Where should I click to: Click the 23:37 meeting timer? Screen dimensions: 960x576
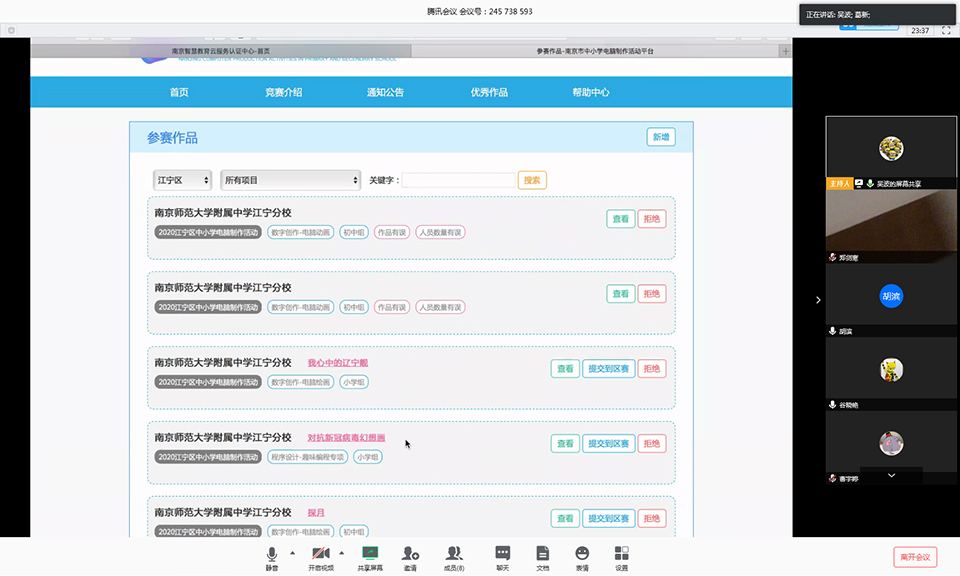(920, 31)
